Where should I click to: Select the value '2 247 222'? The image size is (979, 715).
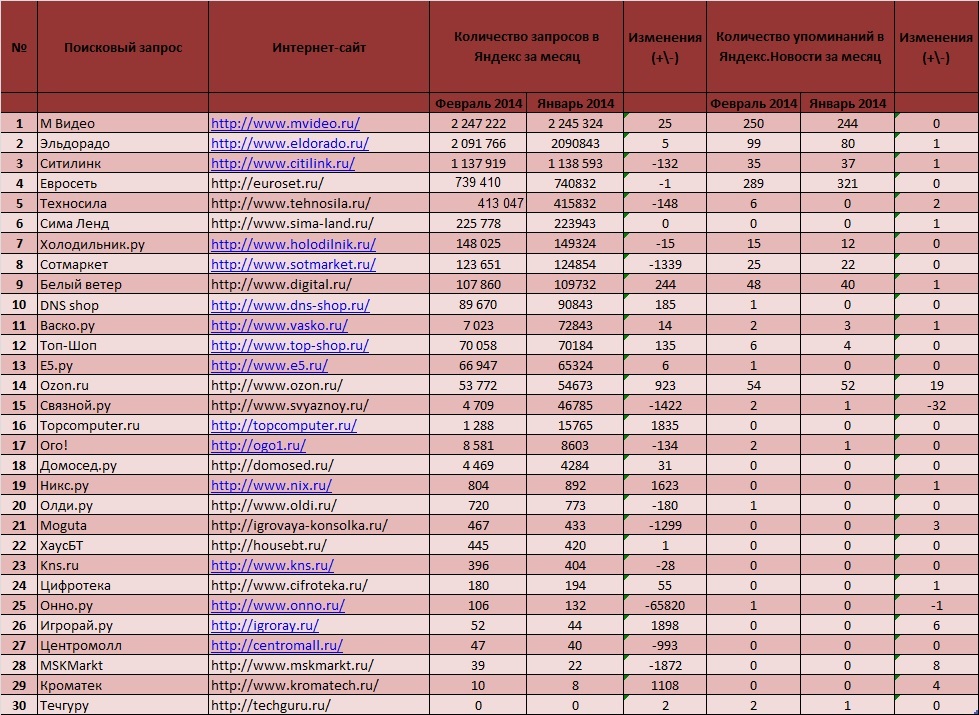tap(478, 123)
